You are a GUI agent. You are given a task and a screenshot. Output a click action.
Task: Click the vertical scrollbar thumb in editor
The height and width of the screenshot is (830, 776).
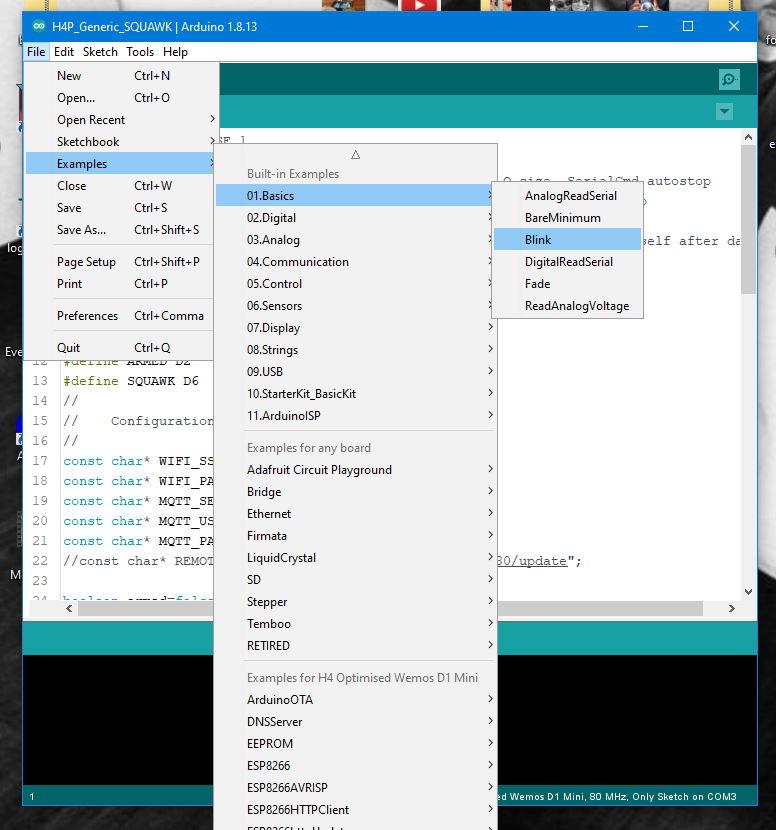pos(748,219)
